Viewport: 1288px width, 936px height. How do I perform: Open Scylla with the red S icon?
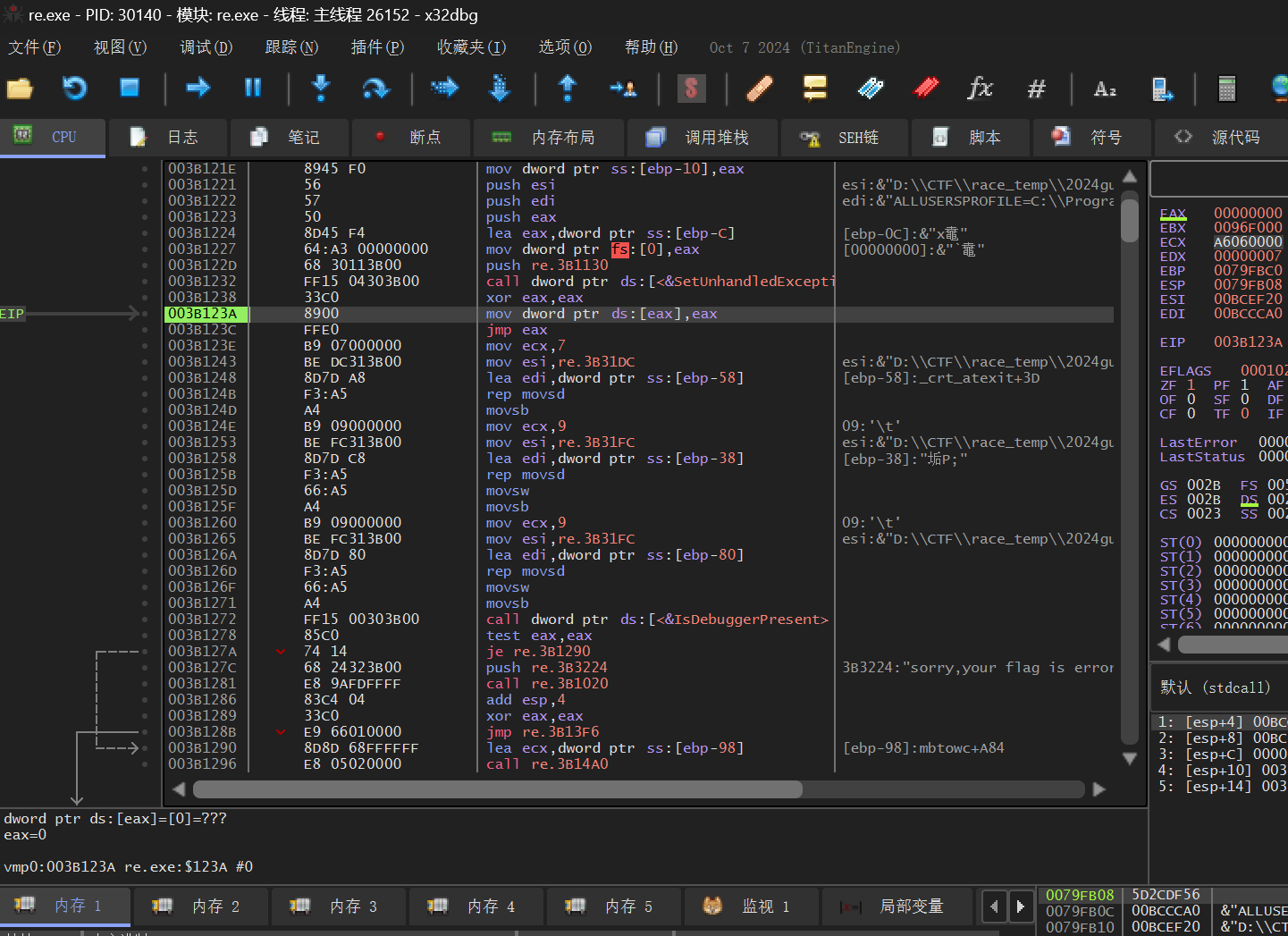point(691,88)
